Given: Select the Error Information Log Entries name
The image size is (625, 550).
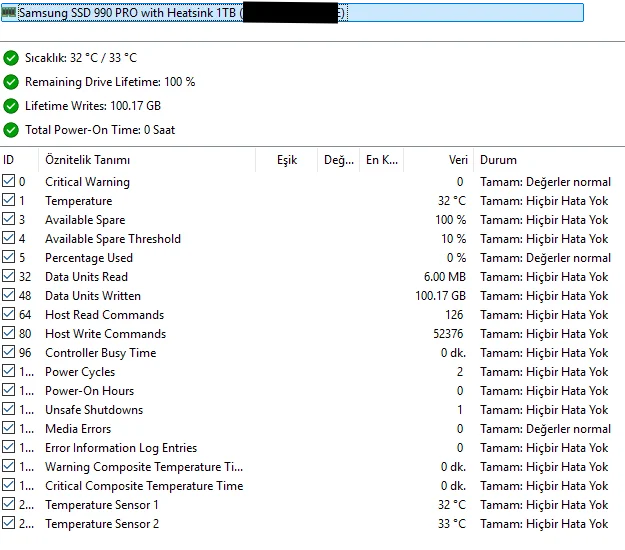Looking at the screenshot, I should point(121,448).
